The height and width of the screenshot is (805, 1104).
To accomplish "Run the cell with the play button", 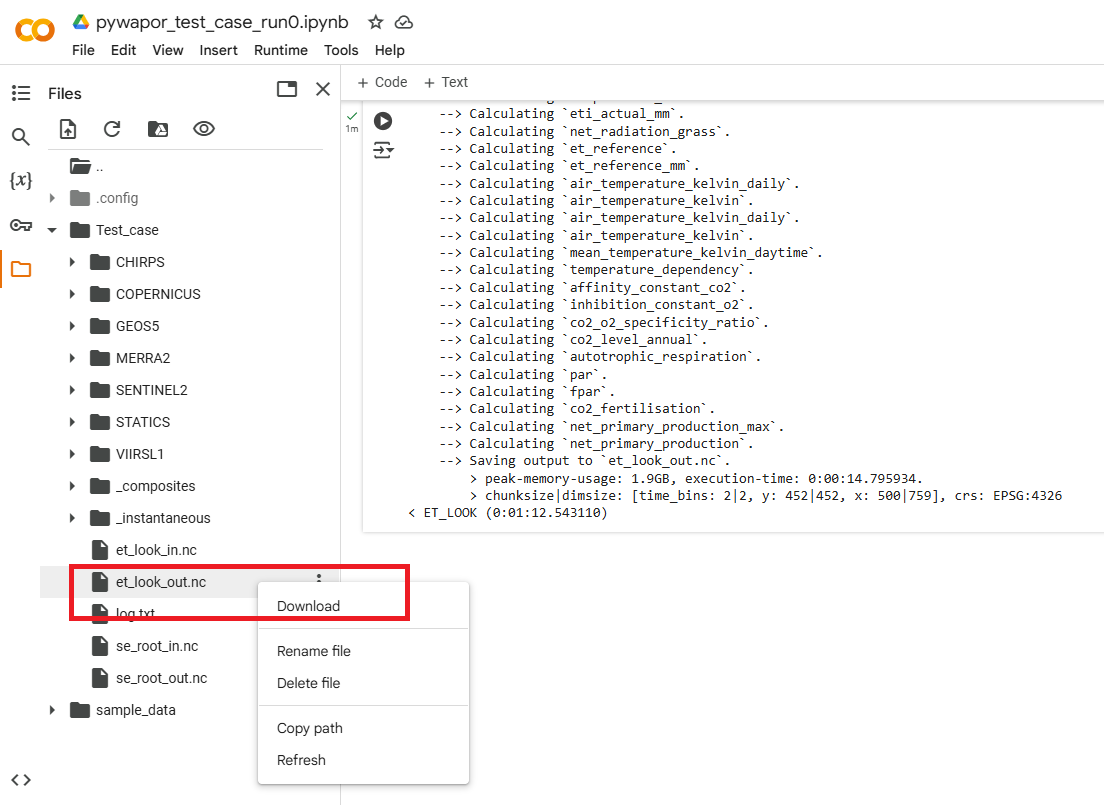I will [x=383, y=121].
